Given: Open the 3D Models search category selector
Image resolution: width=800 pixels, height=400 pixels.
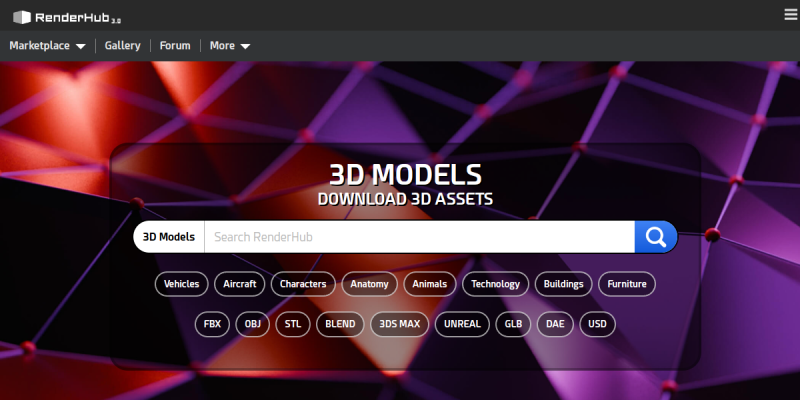Looking at the screenshot, I should [x=169, y=237].
